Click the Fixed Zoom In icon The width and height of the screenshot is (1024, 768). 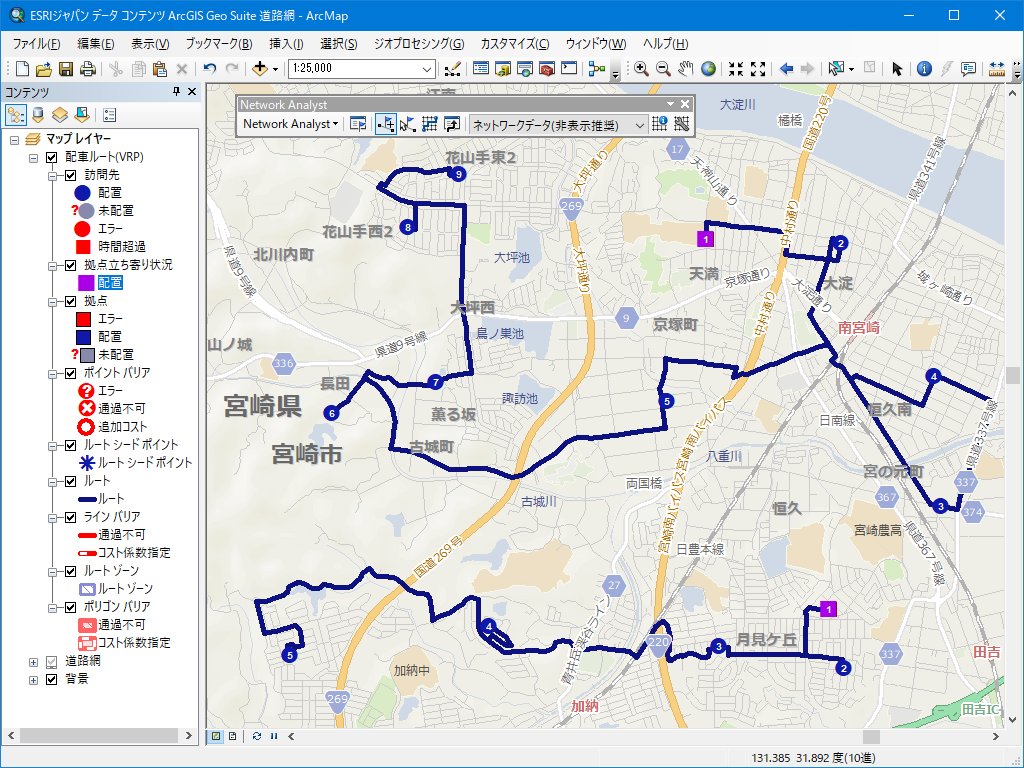click(x=736, y=69)
